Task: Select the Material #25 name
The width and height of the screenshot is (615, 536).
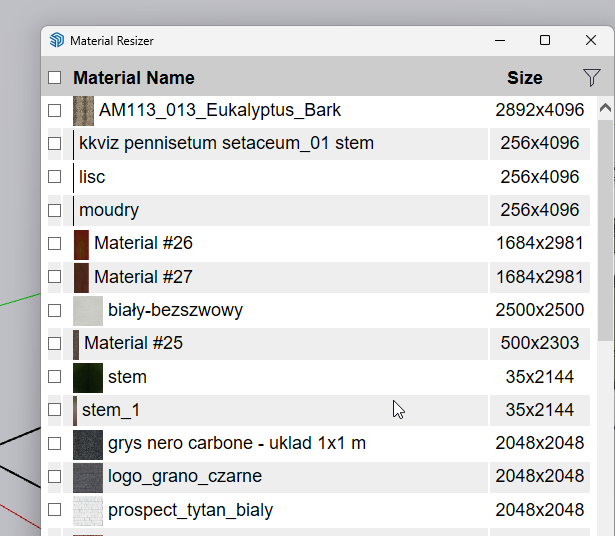Action: 133,343
